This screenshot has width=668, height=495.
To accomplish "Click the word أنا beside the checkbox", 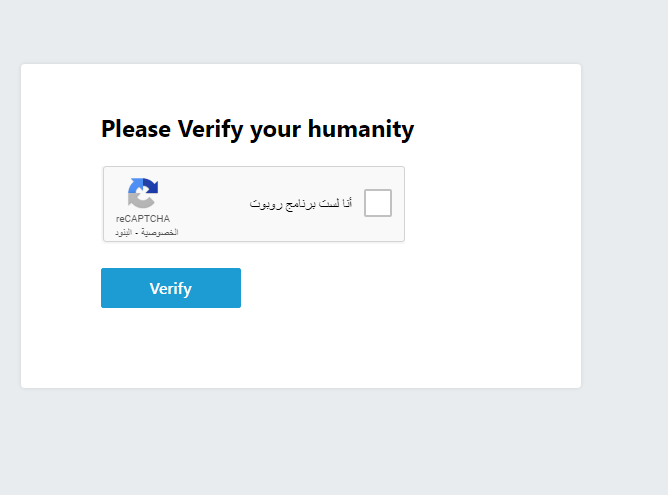I will click(347, 203).
